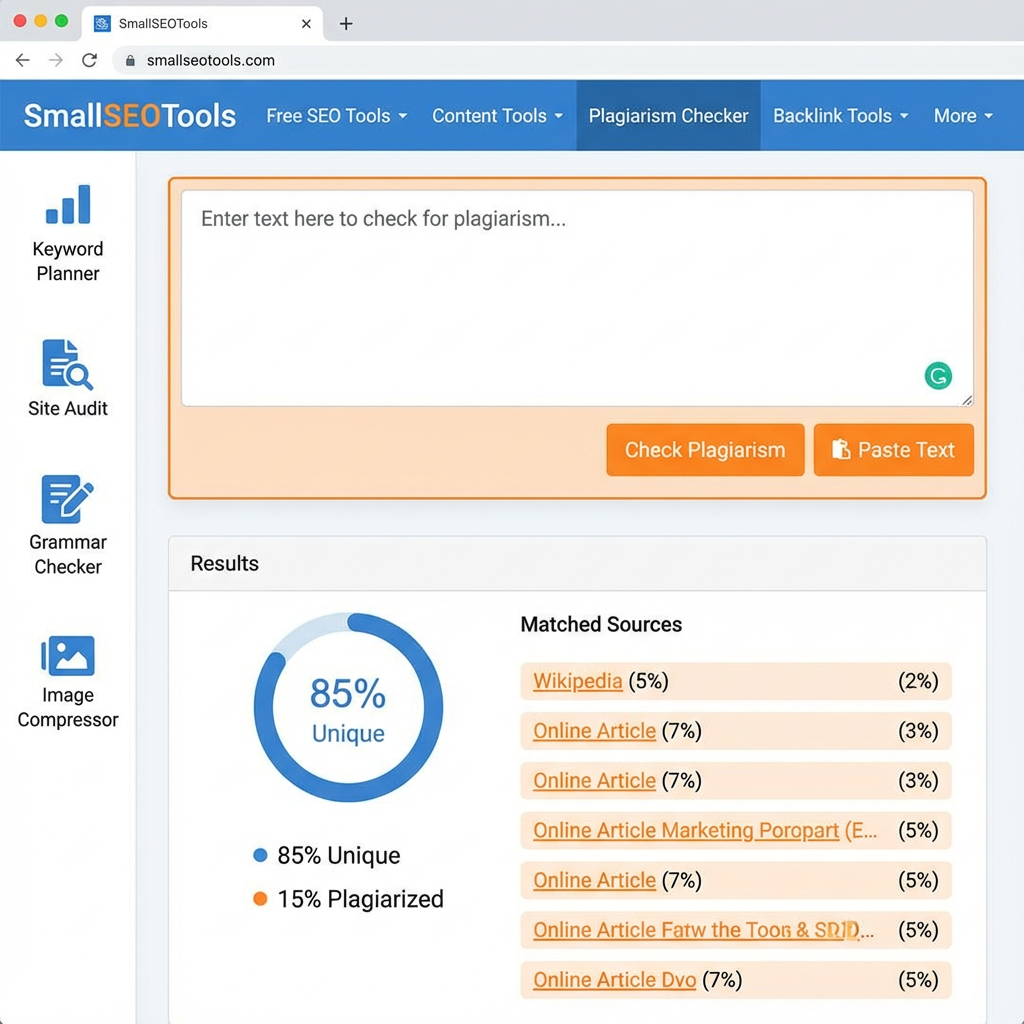Click the browser forward arrow

[x=56, y=60]
